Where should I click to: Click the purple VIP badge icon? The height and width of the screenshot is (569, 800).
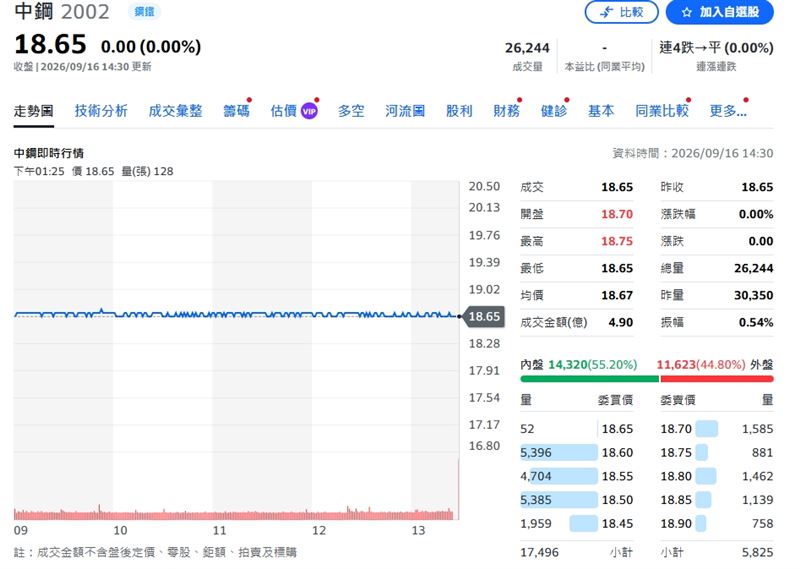point(309,111)
